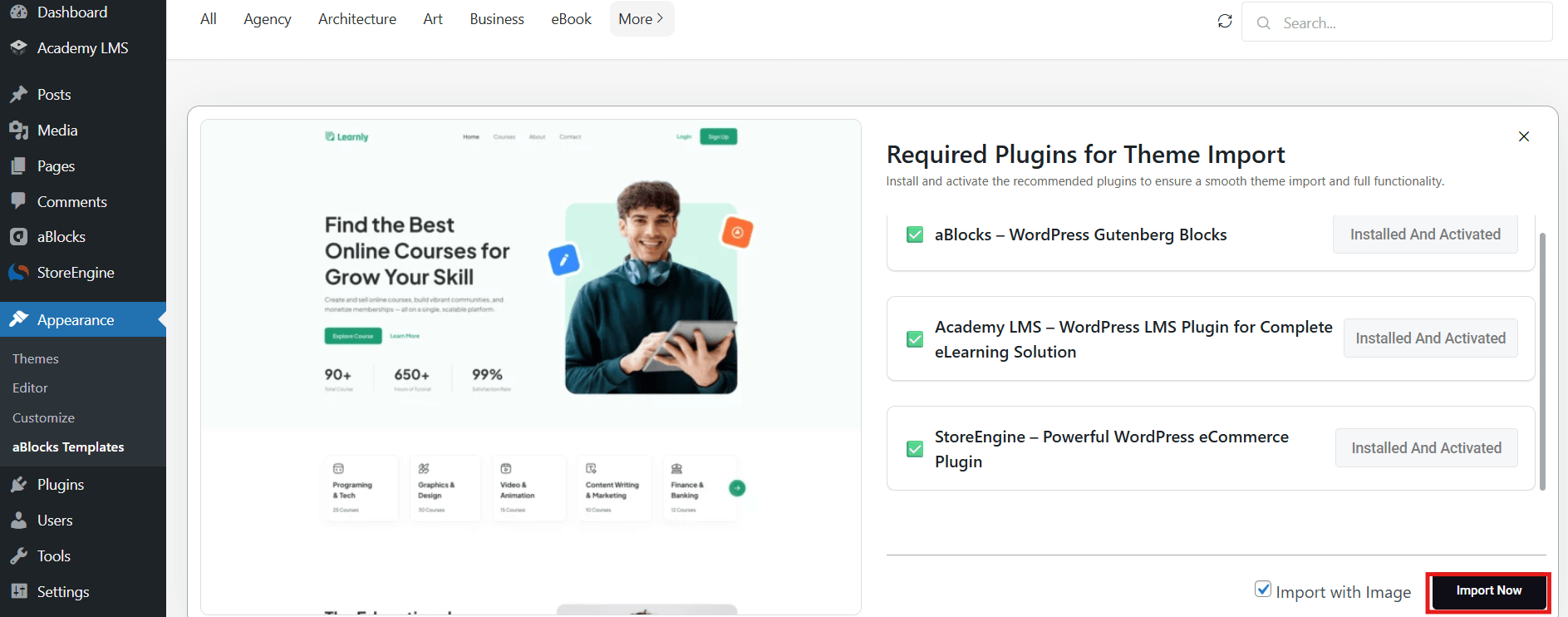The image size is (1568, 617).
Task: Click the Tools wrench icon
Action: point(18,556)
